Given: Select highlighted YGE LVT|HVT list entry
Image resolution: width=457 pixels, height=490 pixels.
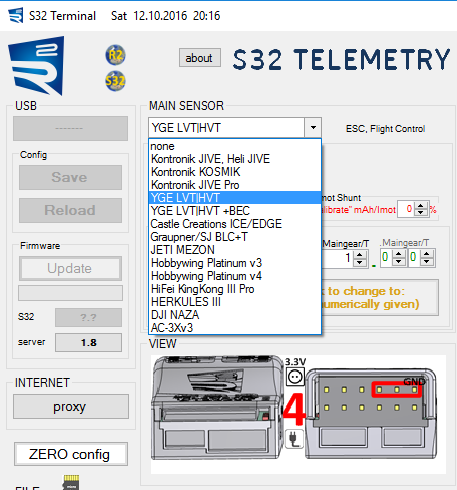Looking at the screenshot, I should click(235, 198).
